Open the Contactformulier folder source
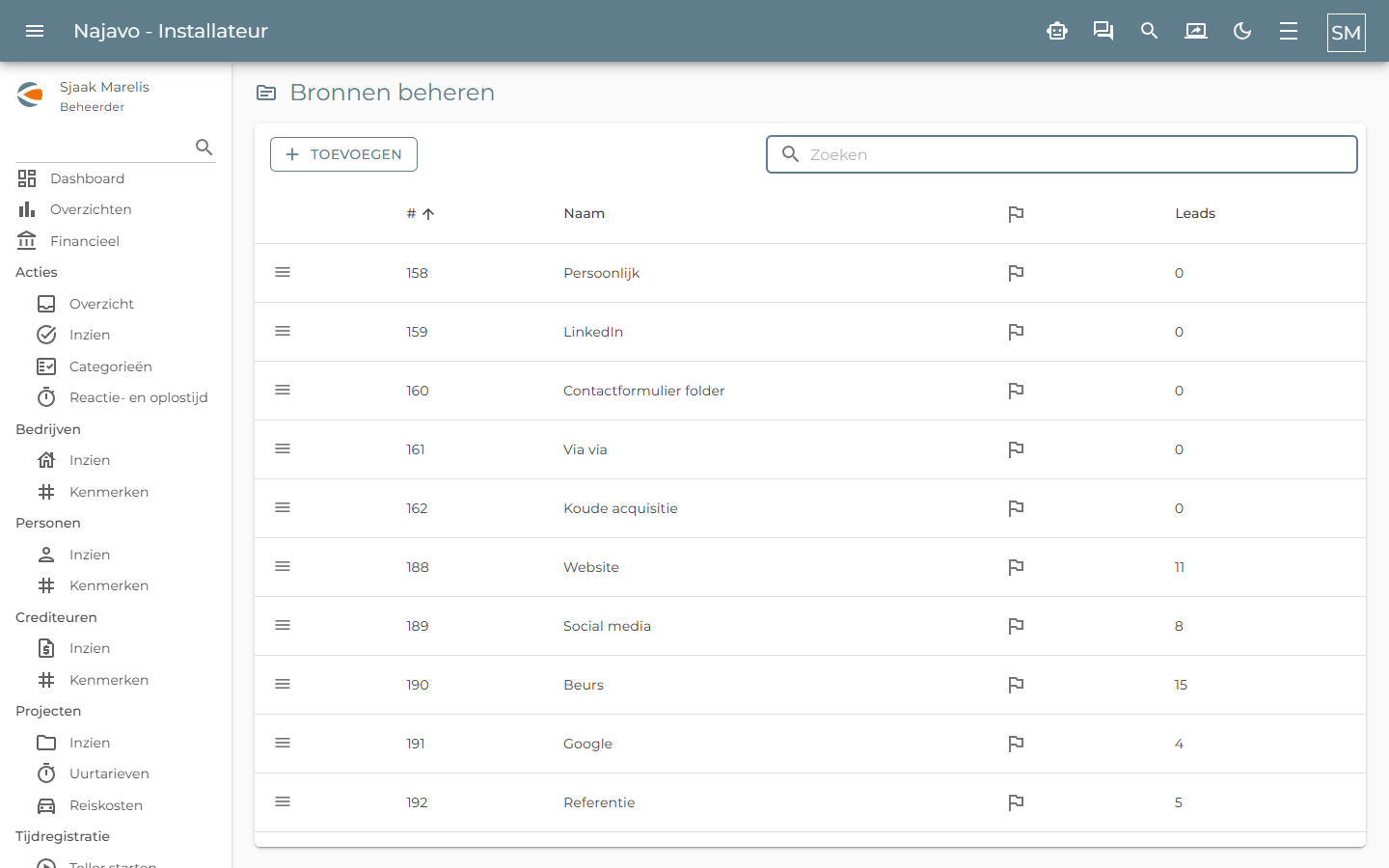1389x868 pixels. click(x=643, y=391)
